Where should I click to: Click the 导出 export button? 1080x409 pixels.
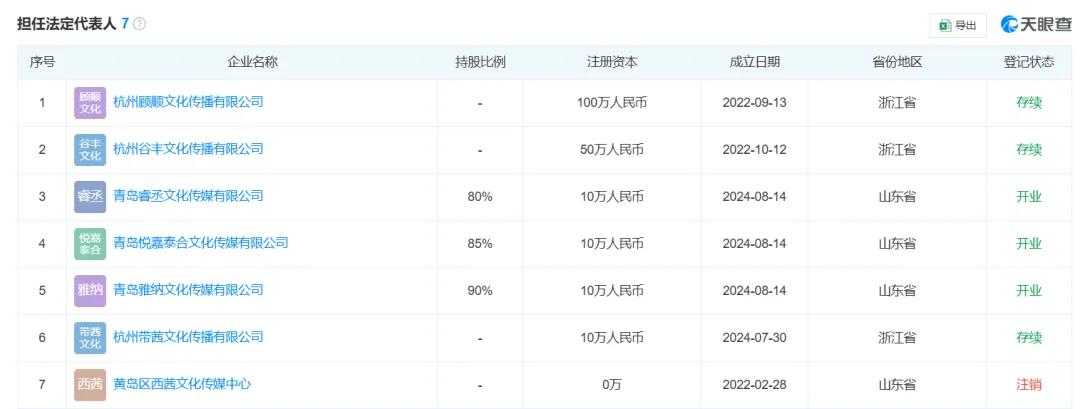[958, 25]
